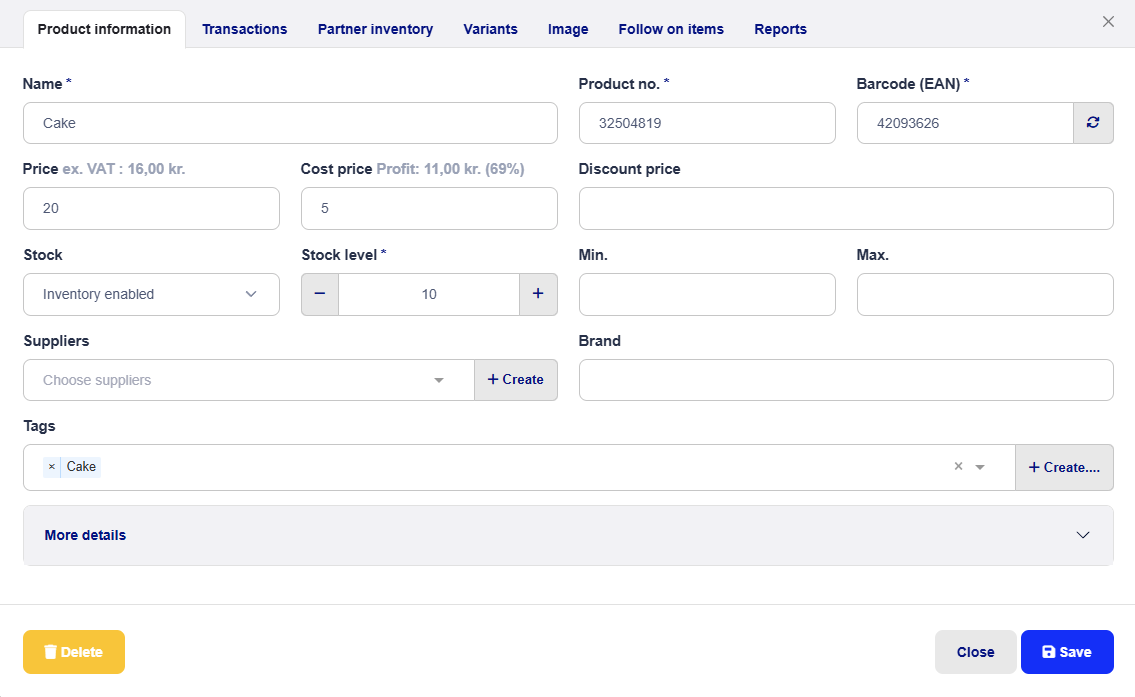Clear all tags with the X icon
Screen dimensions: 1135x697
[x=958, y=467]
